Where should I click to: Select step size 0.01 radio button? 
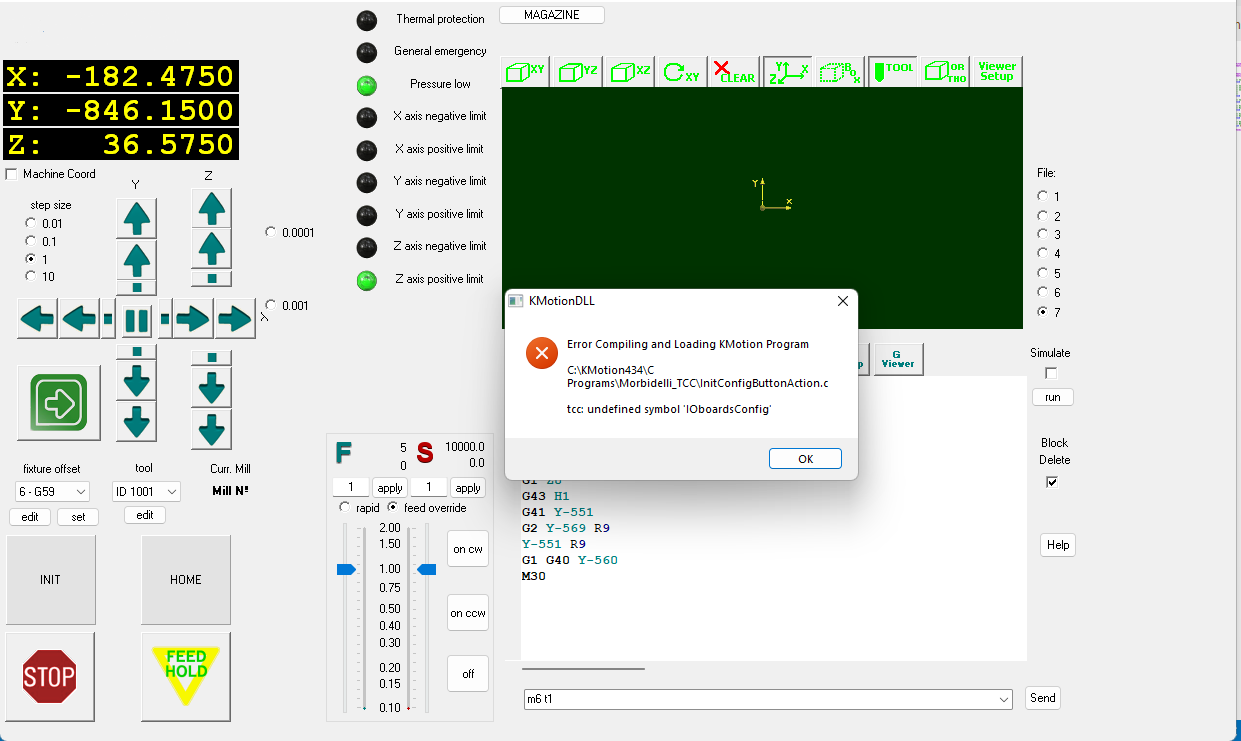point(31,223)
